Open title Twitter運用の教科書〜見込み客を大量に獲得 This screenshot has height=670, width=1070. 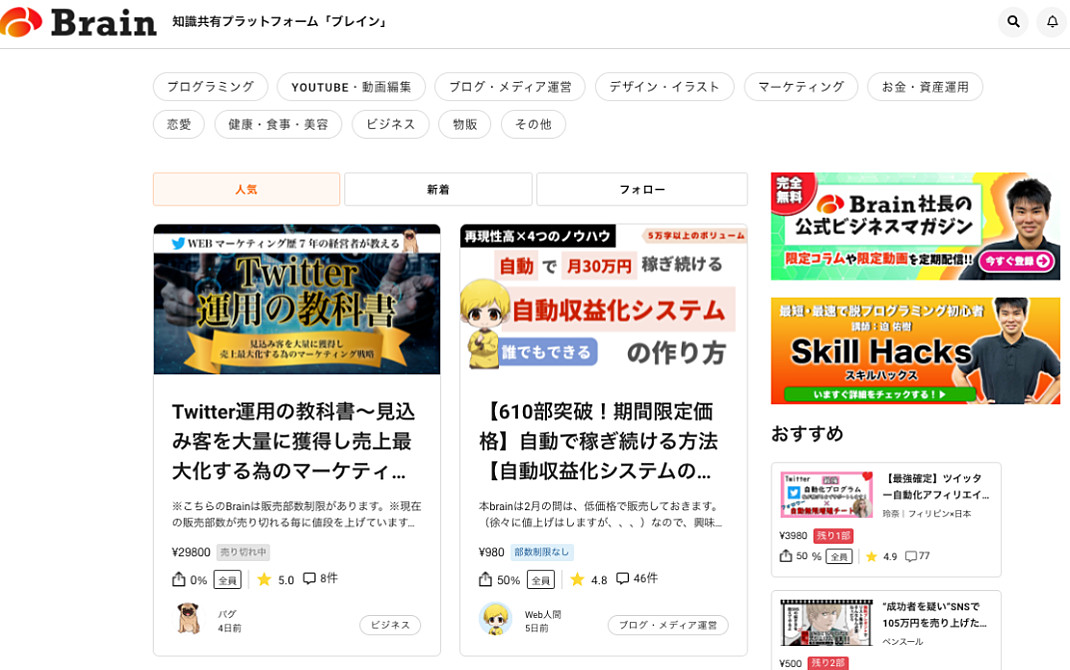[293, 441]
